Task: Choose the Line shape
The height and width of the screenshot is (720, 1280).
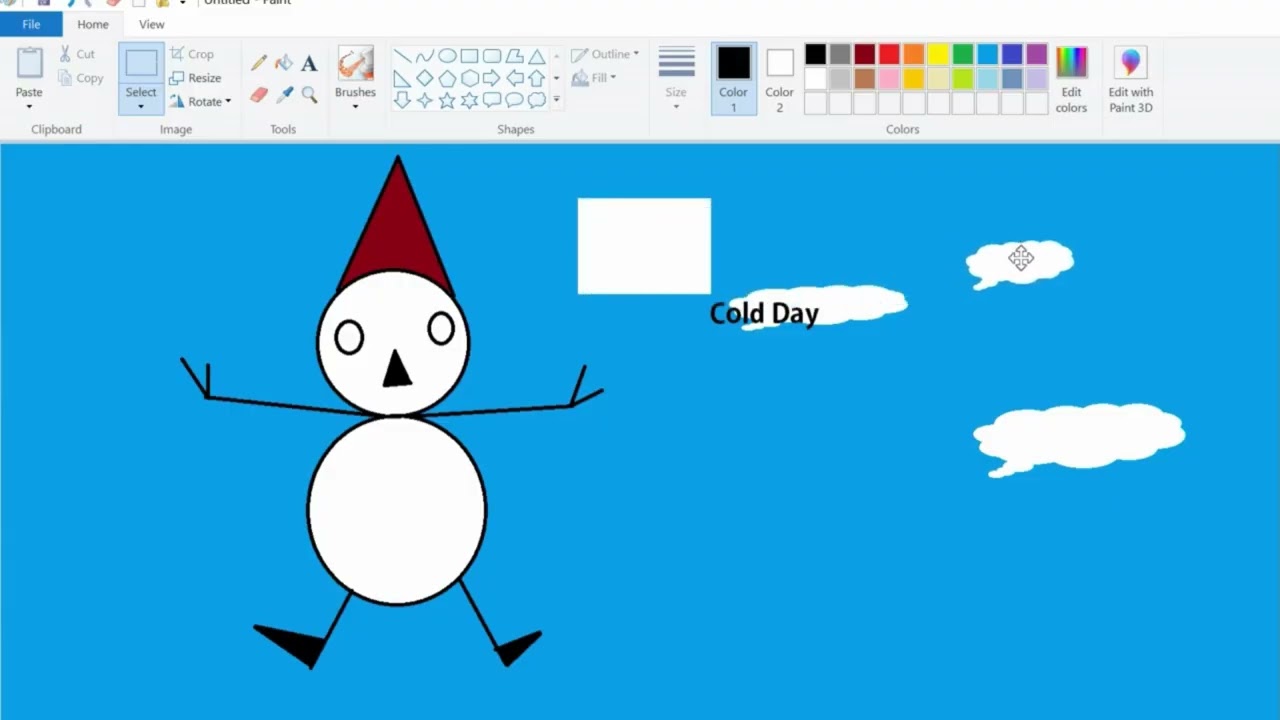Action: point(402,56)
